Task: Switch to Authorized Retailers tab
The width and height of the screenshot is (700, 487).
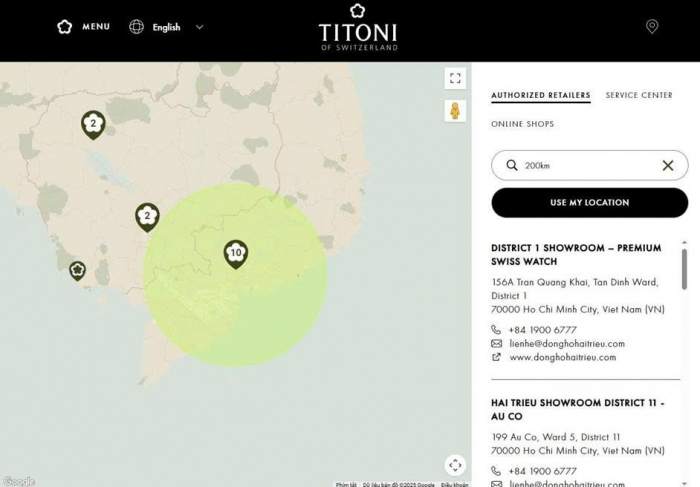Action: [x=540, y=96]
